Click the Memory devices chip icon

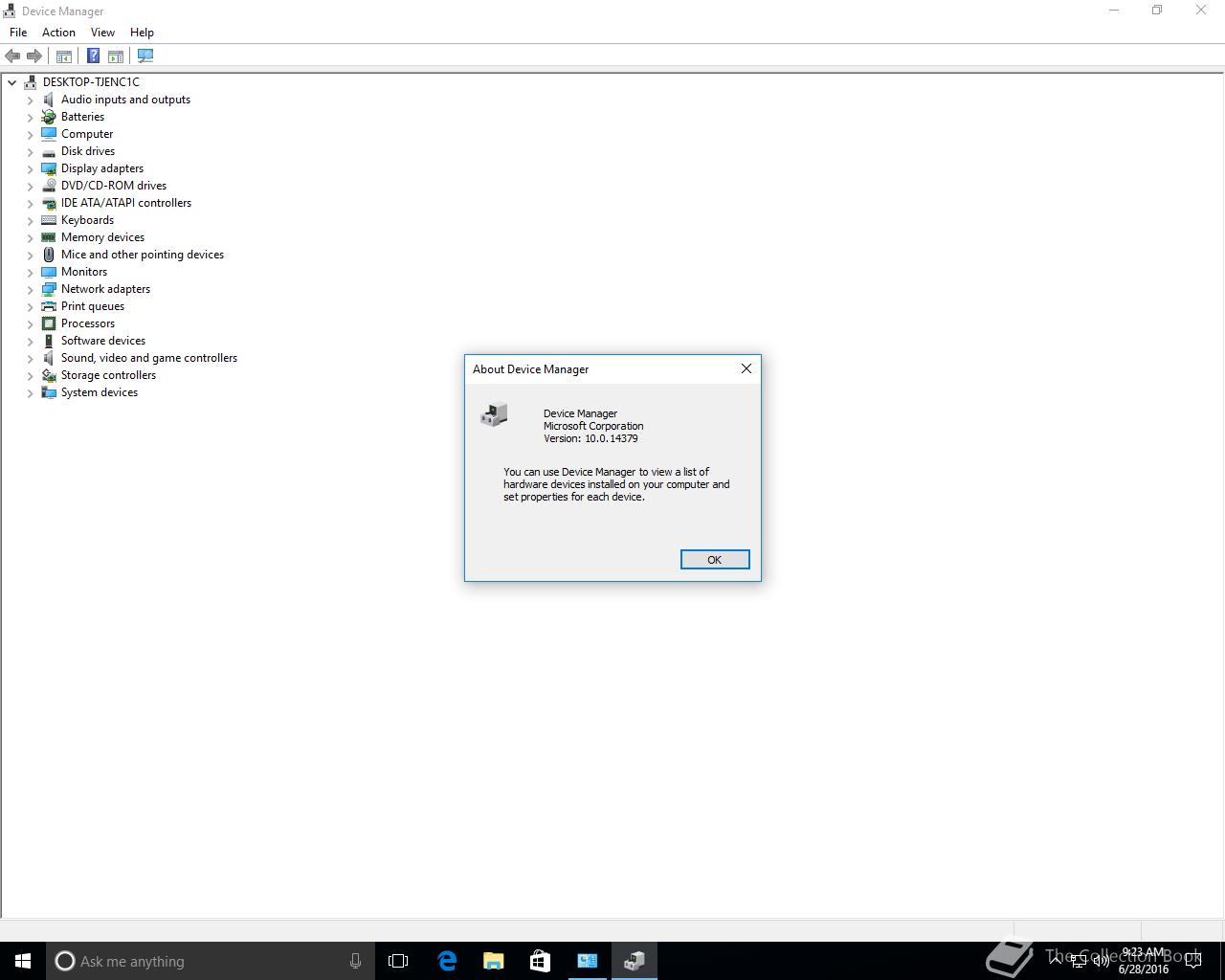click(x=49, y=237)
